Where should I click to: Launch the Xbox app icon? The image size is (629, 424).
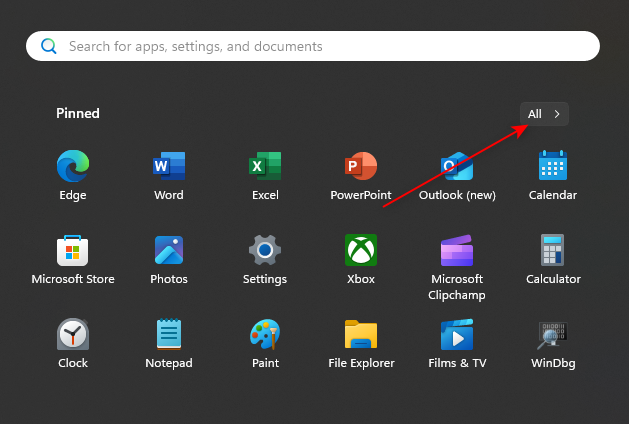click(x=361, y=250)
